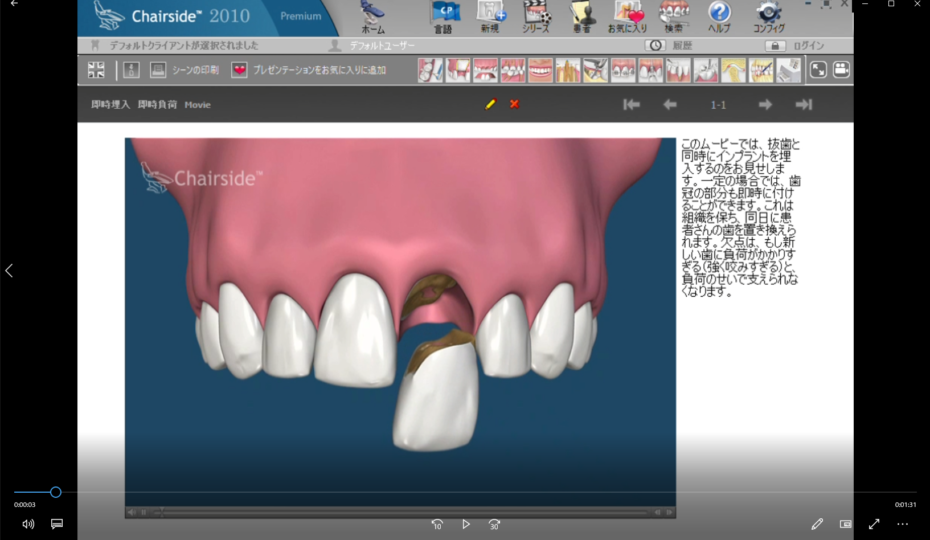Jump to first slide arrow

pos(632,104)
